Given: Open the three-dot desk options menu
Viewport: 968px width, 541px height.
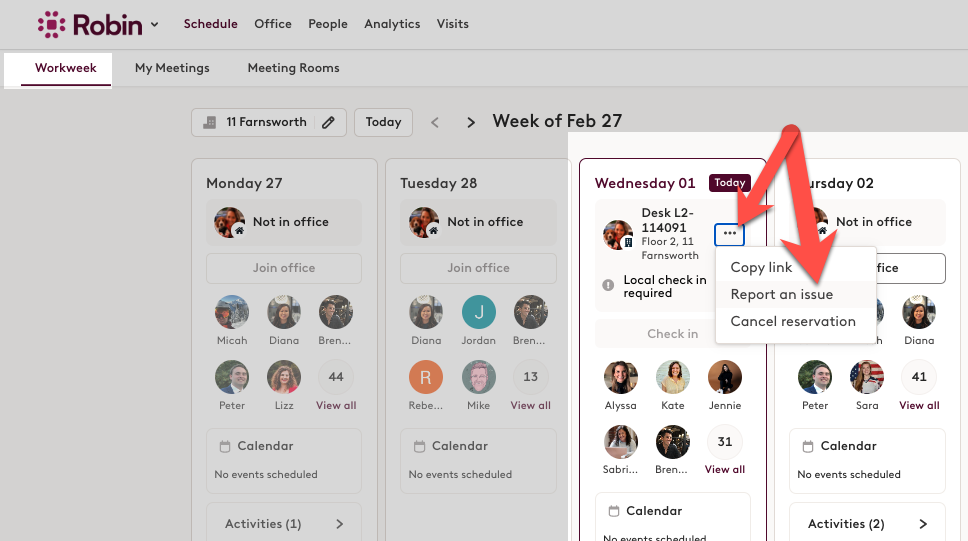Looking at the screenshot, I should (x=729, y=234).
